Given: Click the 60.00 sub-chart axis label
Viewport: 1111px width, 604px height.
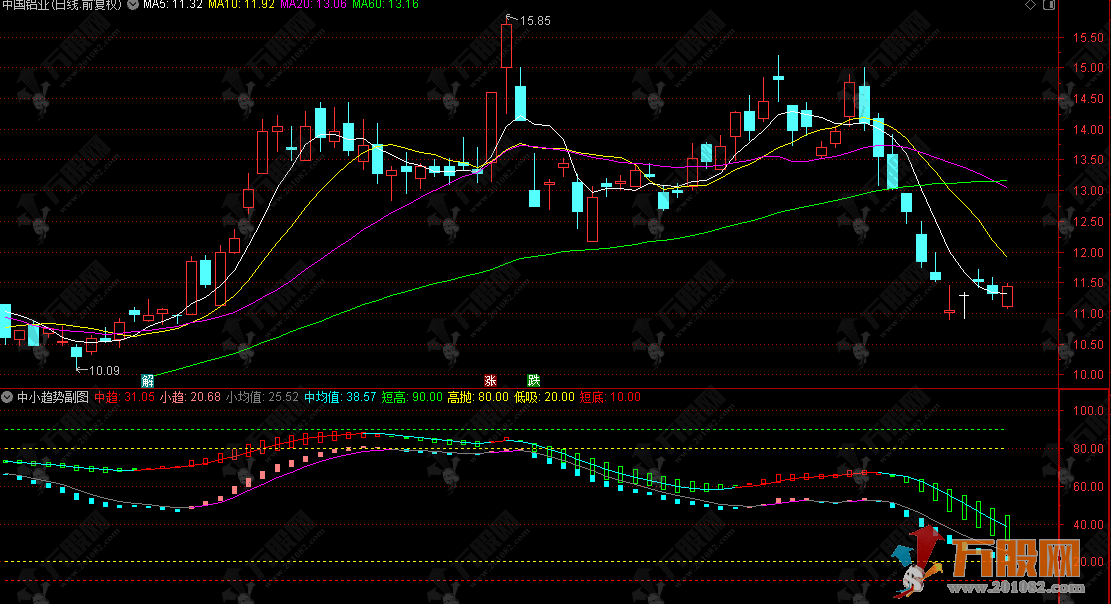Looking at the screenshot, I should [x=1088, y=487].
